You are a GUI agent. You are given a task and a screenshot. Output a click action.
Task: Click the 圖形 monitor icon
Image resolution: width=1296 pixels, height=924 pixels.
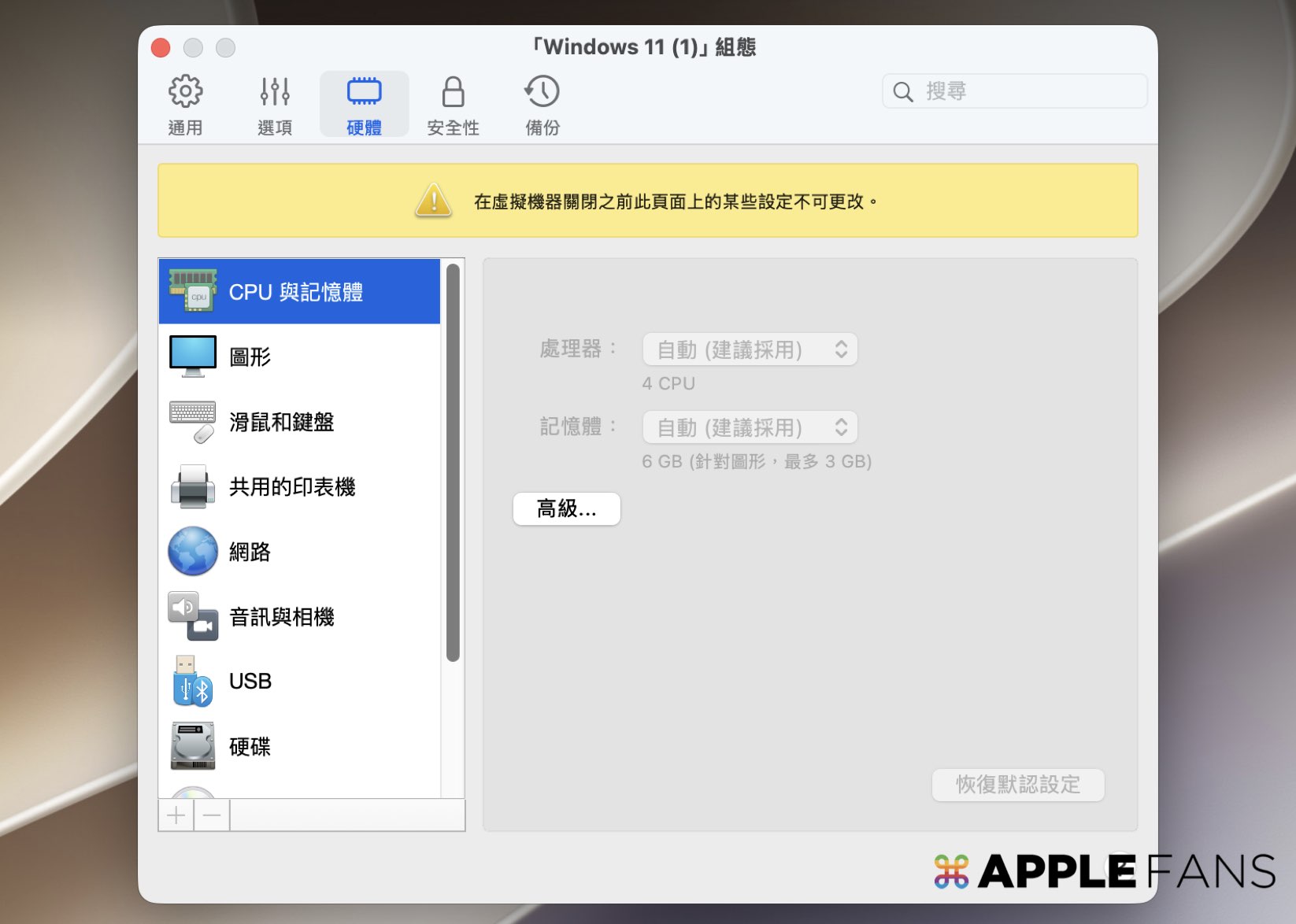coord(193,357)
